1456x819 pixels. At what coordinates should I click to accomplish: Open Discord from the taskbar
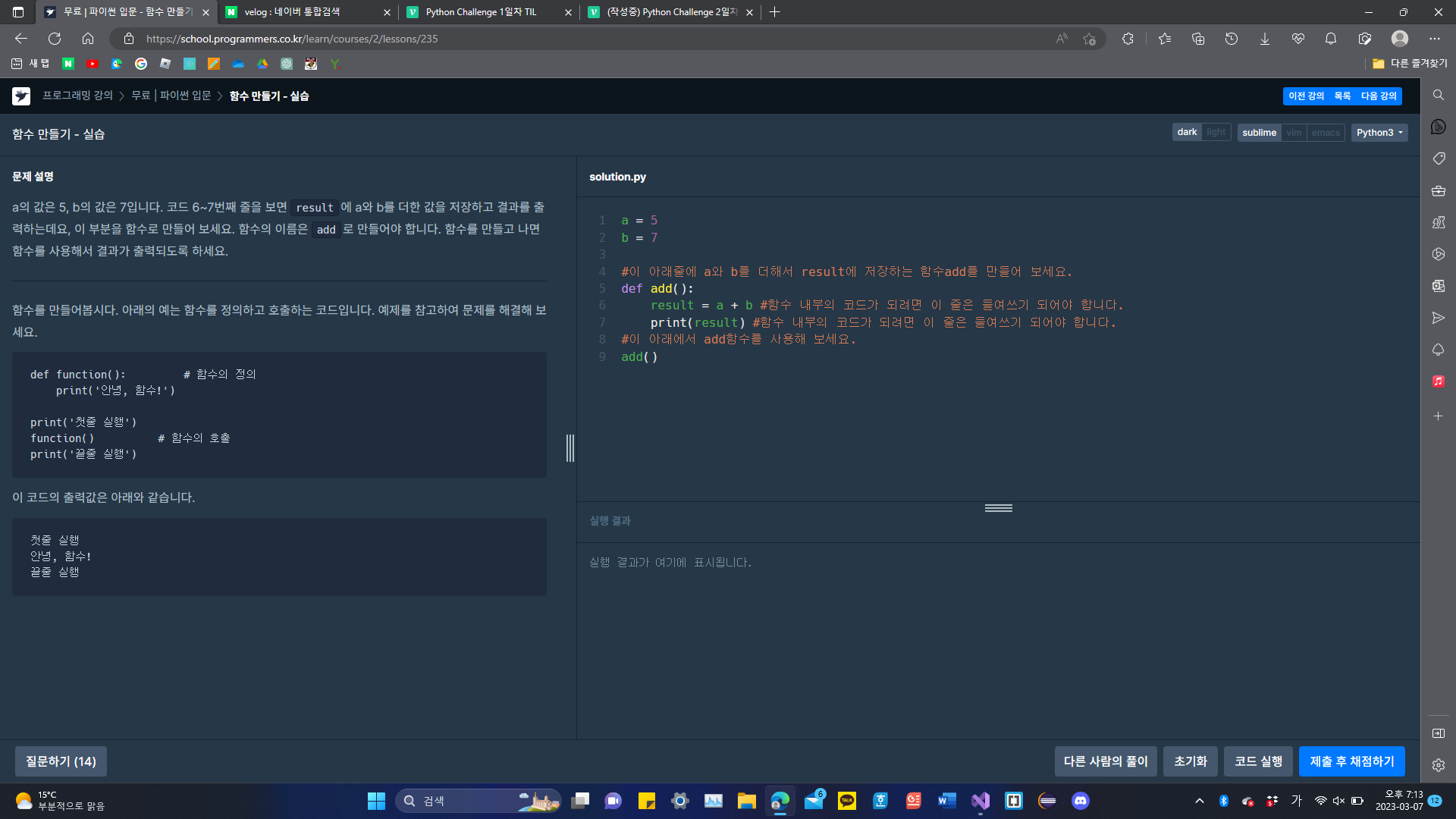[x=1080, y=801]
